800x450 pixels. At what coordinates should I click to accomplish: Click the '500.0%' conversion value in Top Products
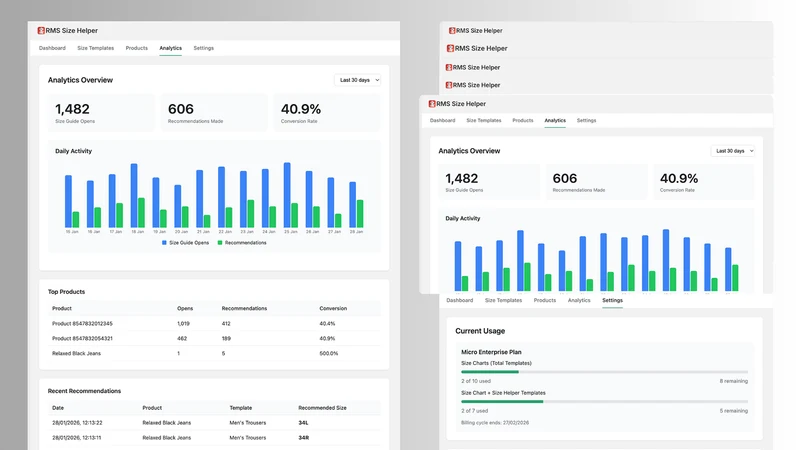coord(329,353)
